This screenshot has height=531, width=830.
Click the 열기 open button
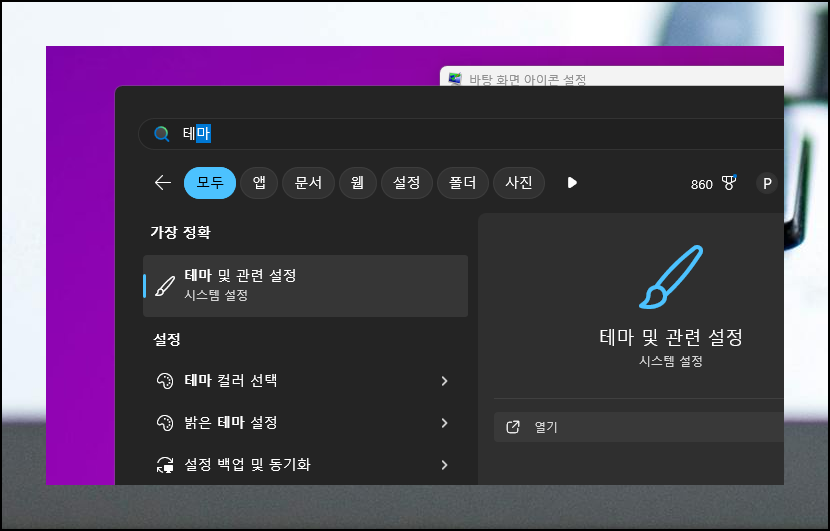pyautogui.click(x=638, y=427)
